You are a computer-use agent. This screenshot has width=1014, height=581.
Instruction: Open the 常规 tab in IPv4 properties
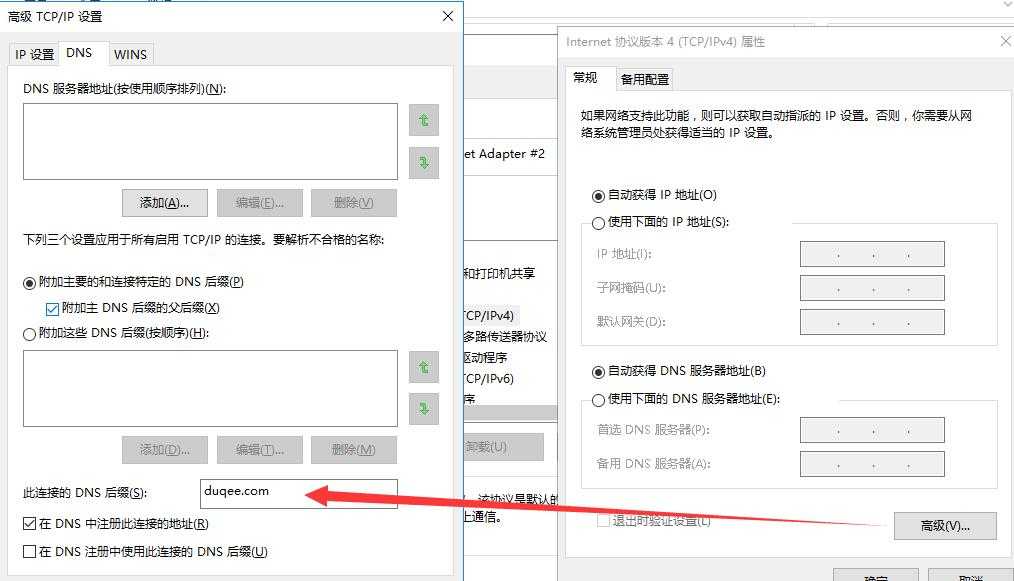(585, 78)
